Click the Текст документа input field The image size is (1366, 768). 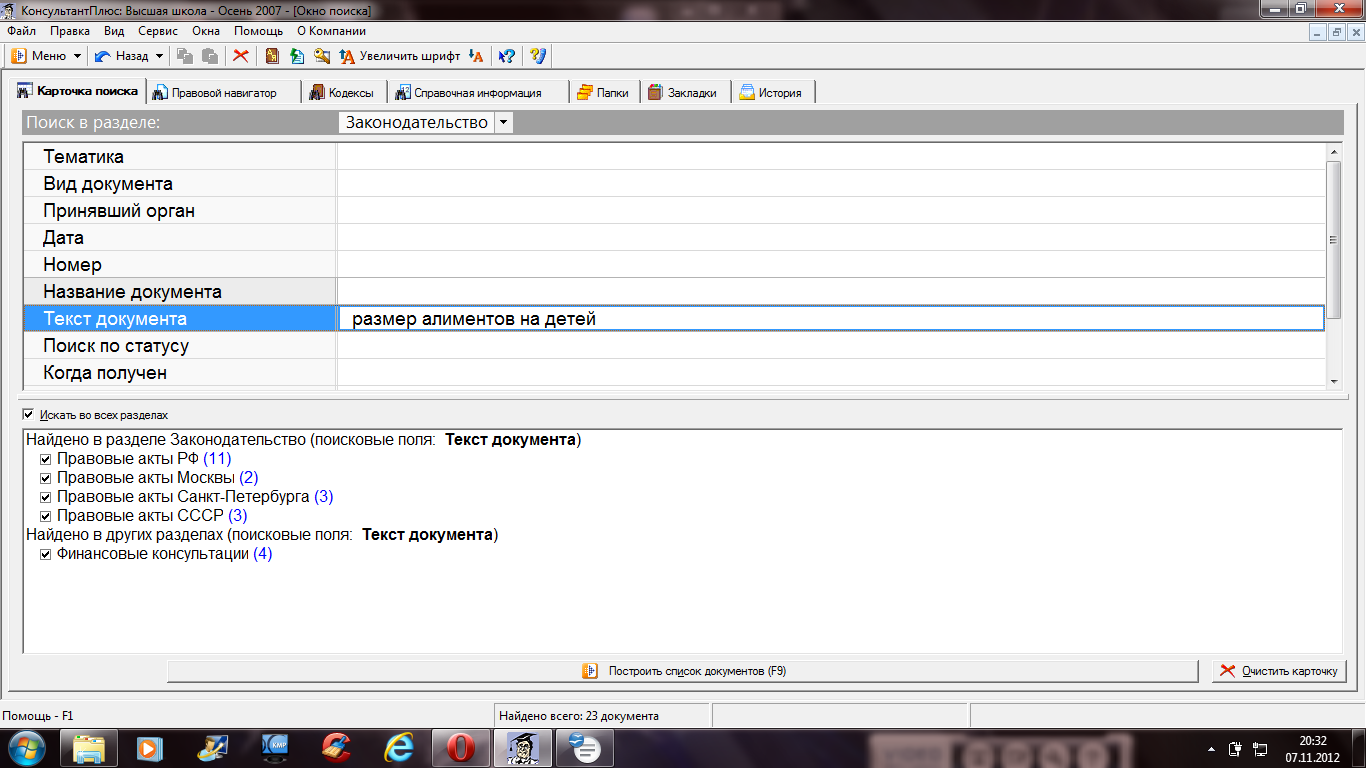[831, 319]
